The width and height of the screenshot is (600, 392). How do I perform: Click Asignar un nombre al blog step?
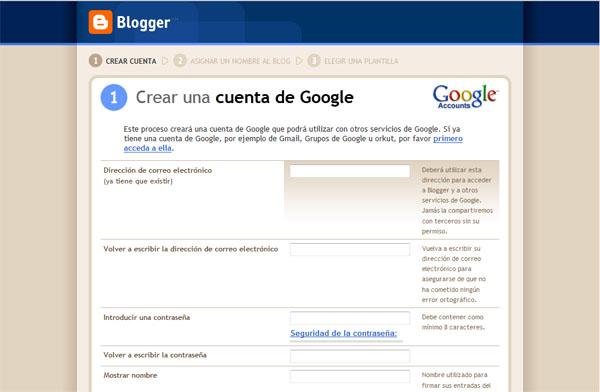coord(240,61)
